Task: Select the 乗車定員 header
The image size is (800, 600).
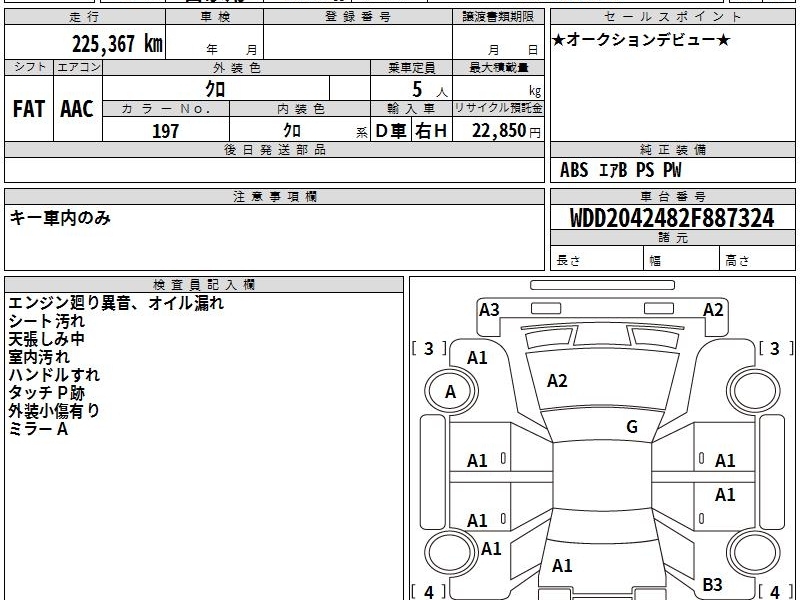Action: [x=411, y=67]
